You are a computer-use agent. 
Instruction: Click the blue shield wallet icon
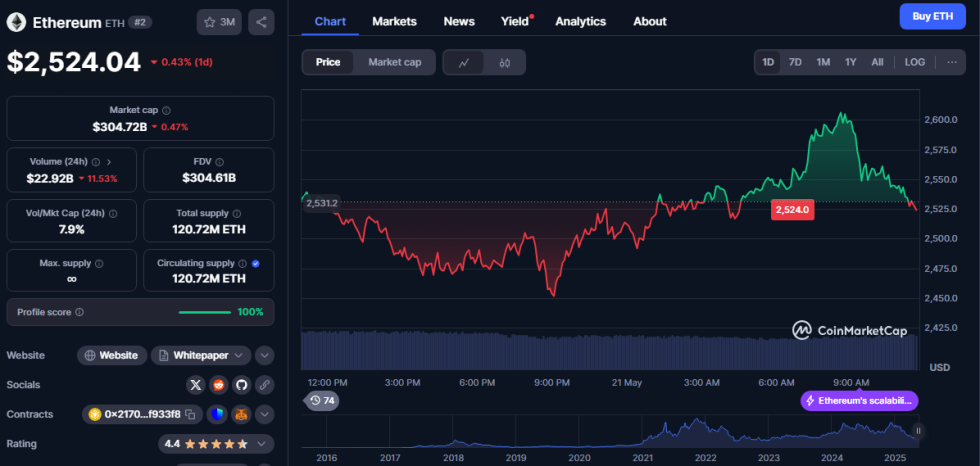218,414
